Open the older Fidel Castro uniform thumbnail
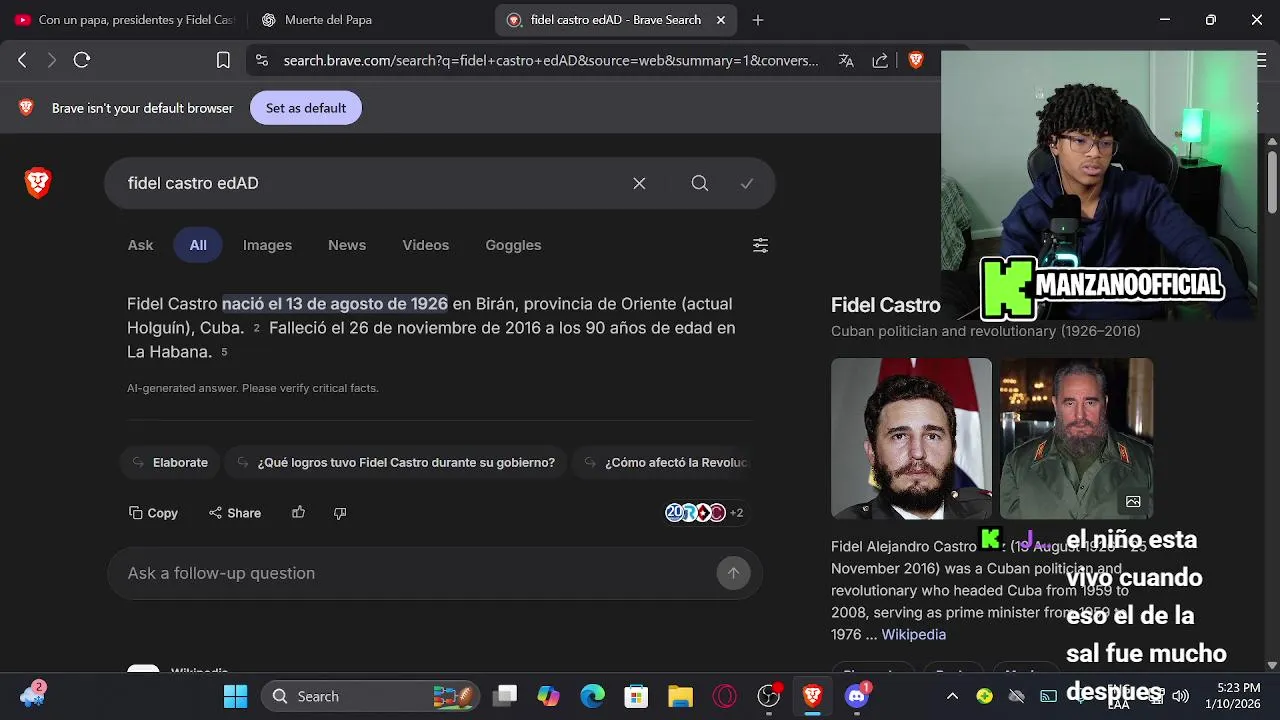Screen dimensions: 1280x720 1076,438
